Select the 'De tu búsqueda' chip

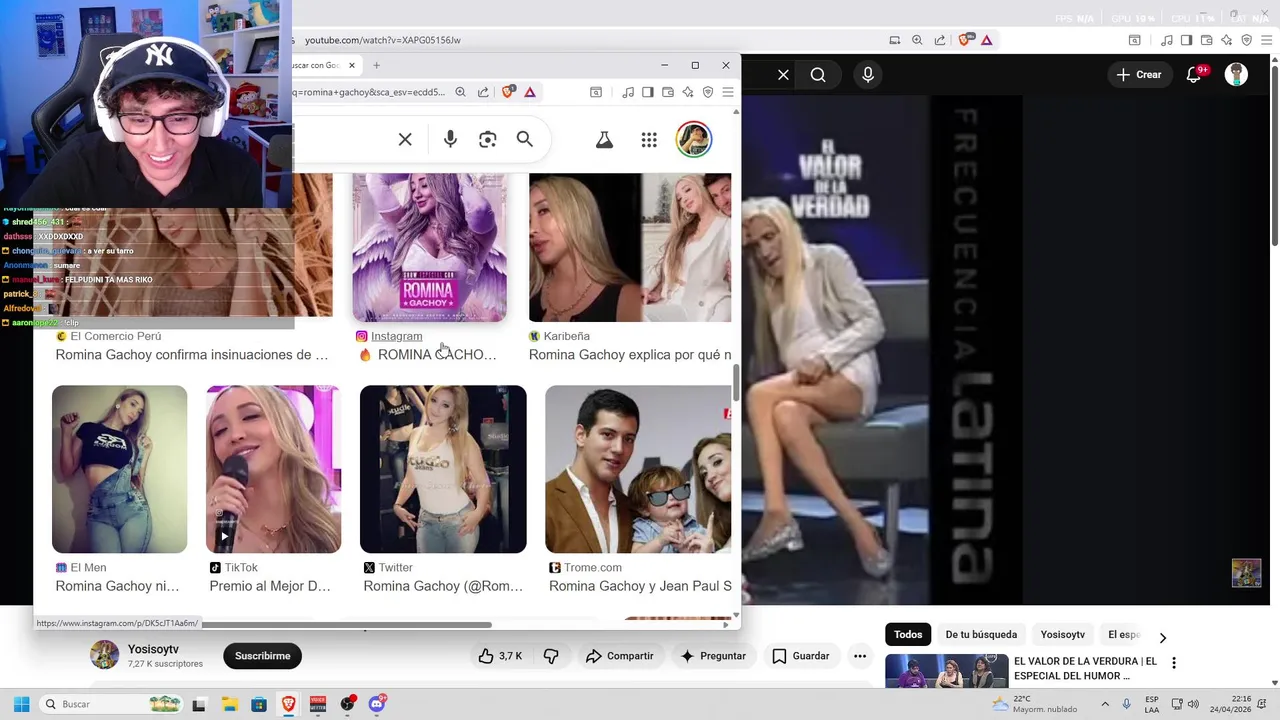(981, 634)
